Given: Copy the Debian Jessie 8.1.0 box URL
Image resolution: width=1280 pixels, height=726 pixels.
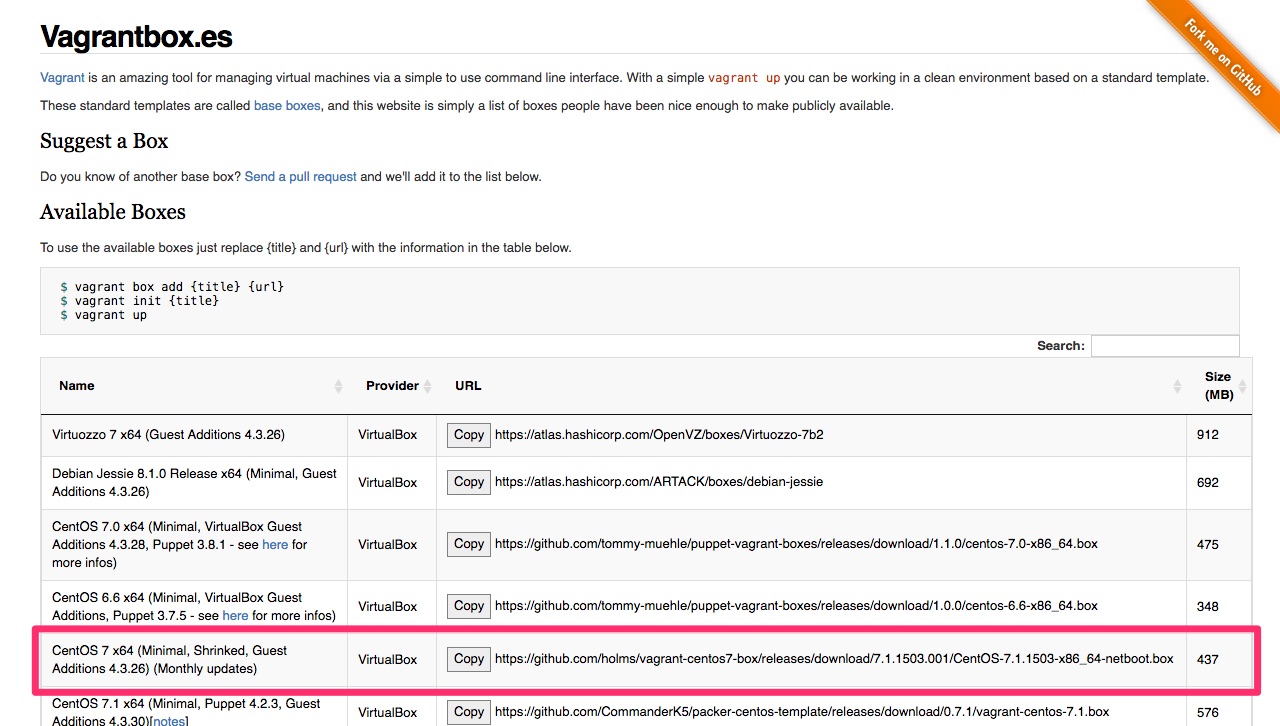Looking at the screenshot, I should 468,482.
